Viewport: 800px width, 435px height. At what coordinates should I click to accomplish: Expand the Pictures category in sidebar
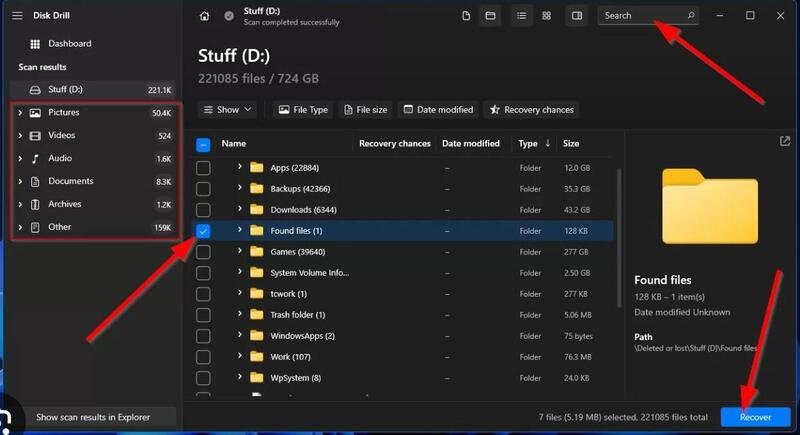(x=20, y=113)
